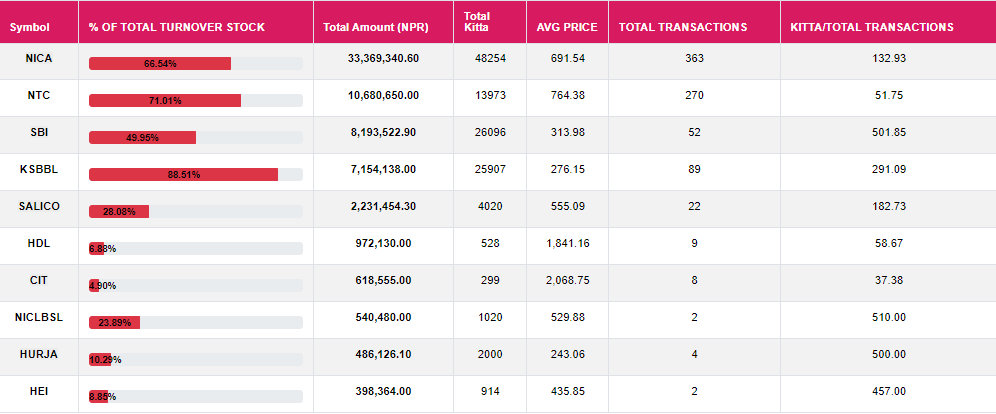Image resolution: width=996 pixels, height=414 pixels.
Task: Click KSBBL total transactions 89
Action: tap(694, 170)
